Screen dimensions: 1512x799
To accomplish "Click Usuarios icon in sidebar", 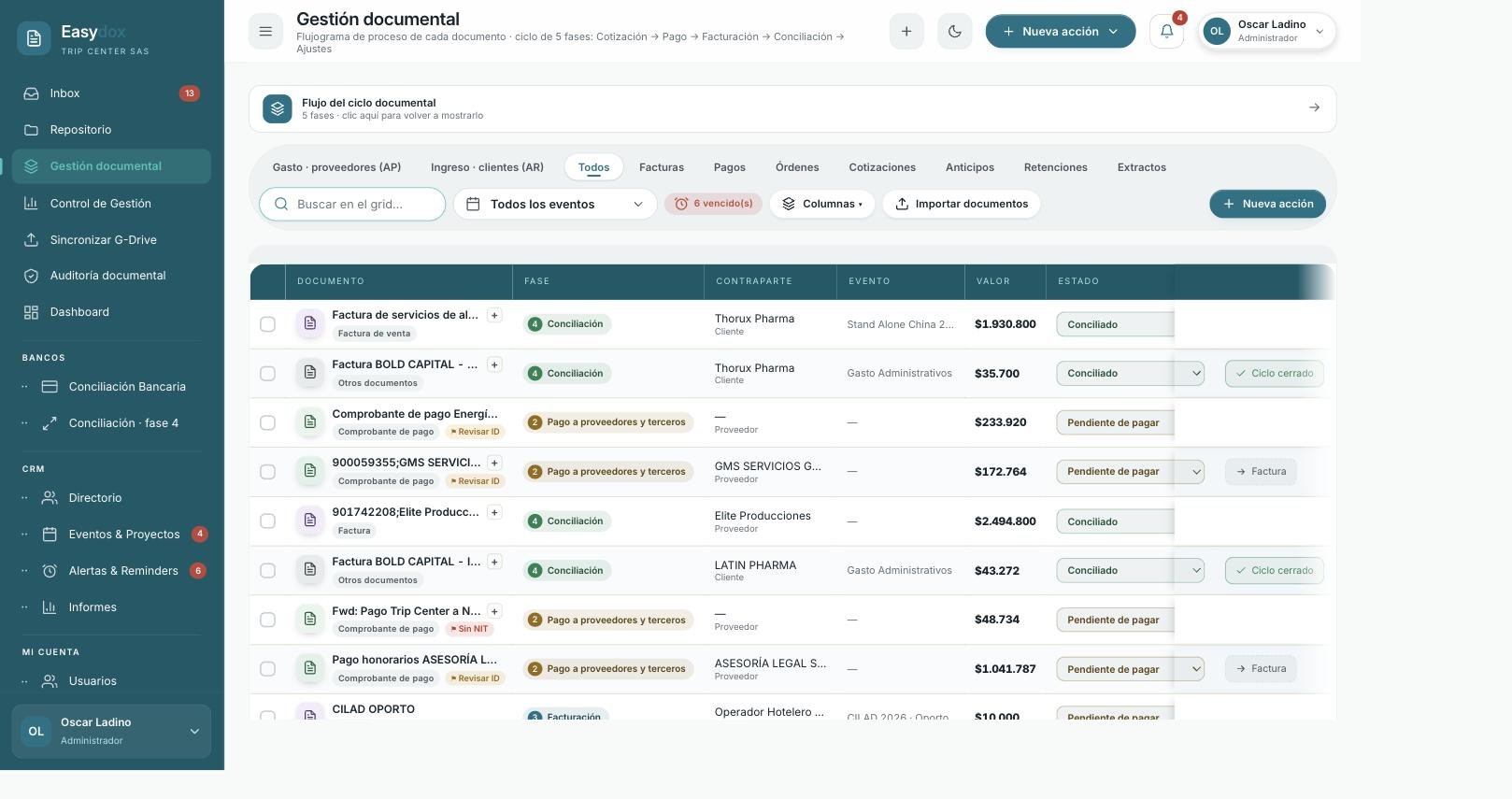I will [50, 680].
